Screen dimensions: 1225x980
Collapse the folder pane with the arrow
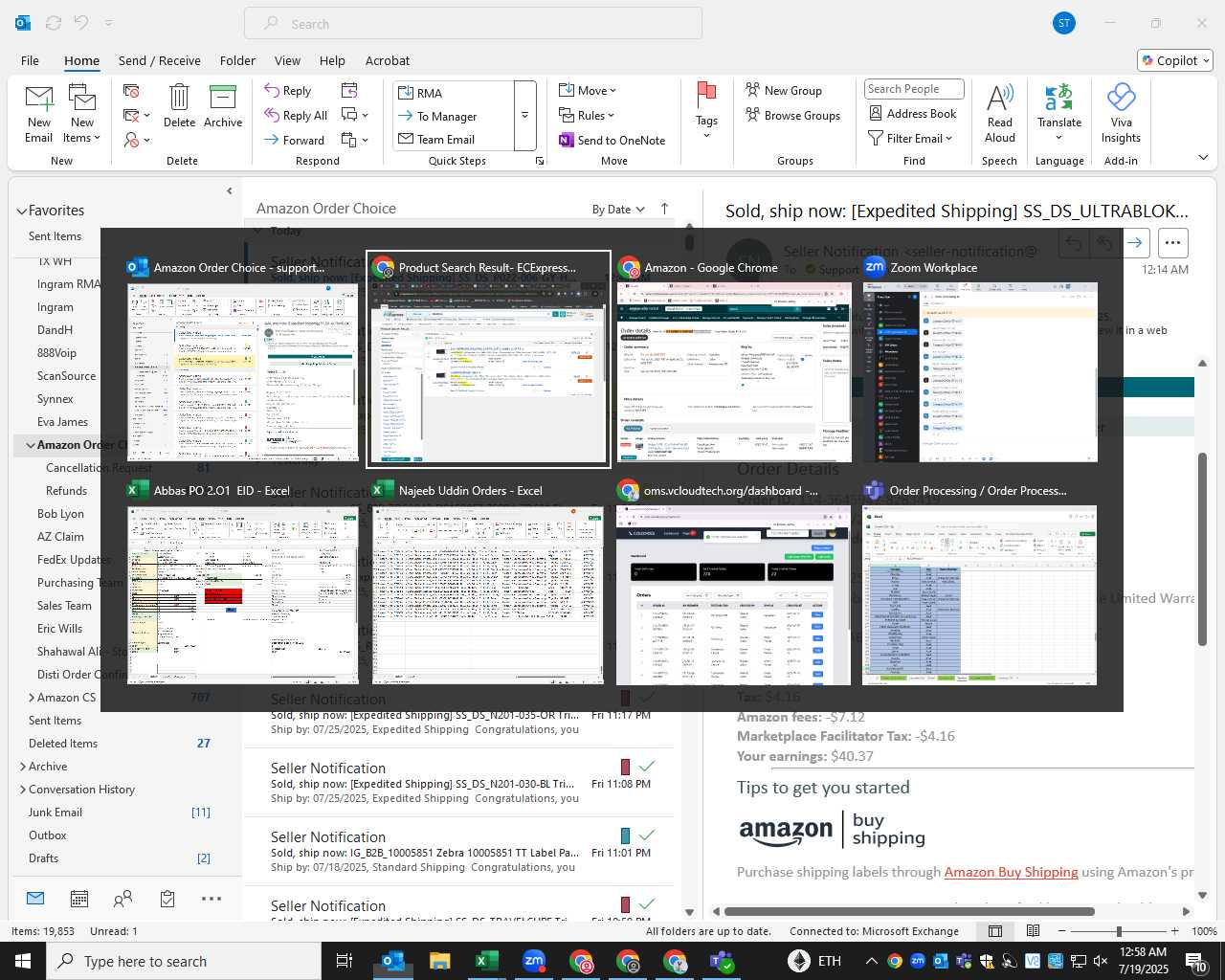[x=229, y=191]
